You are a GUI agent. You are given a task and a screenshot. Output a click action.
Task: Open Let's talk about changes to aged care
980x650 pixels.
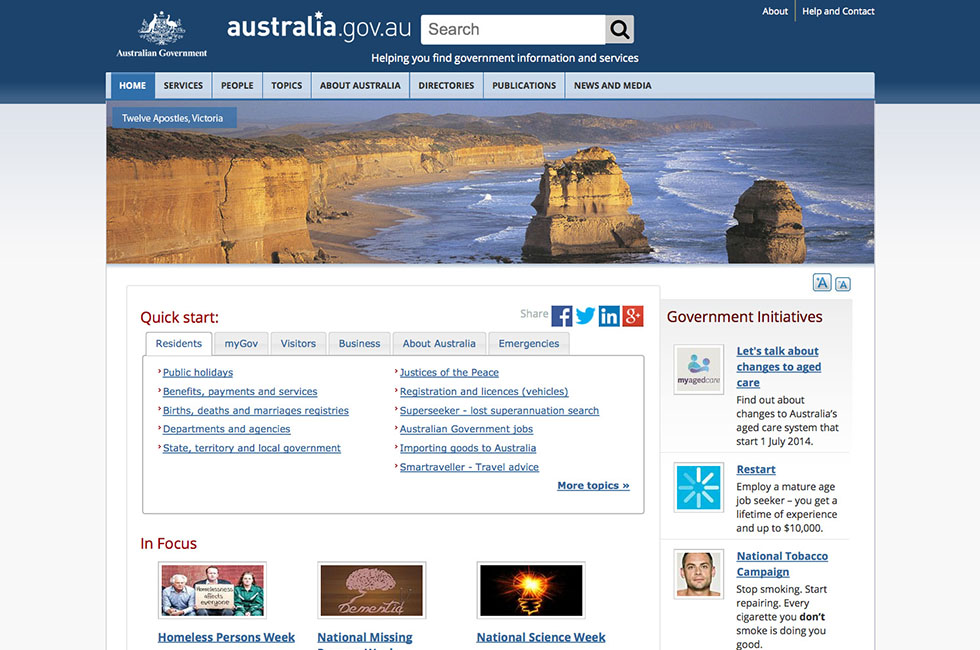779,367
